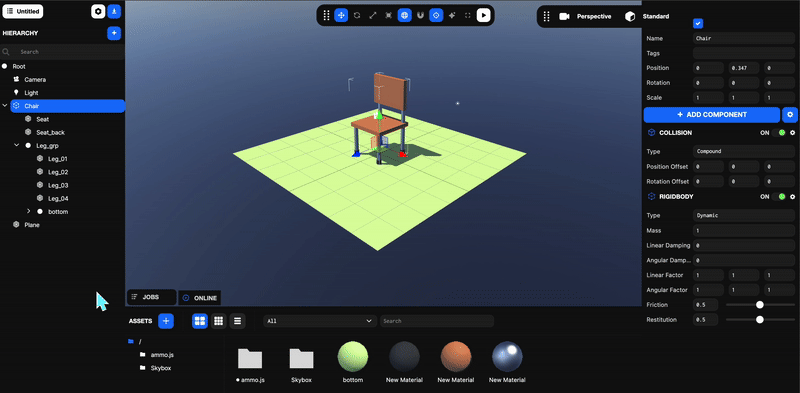
Task: Collapse the Chair entity arrow
Action: pyautogui.click(x=5, y=106)
